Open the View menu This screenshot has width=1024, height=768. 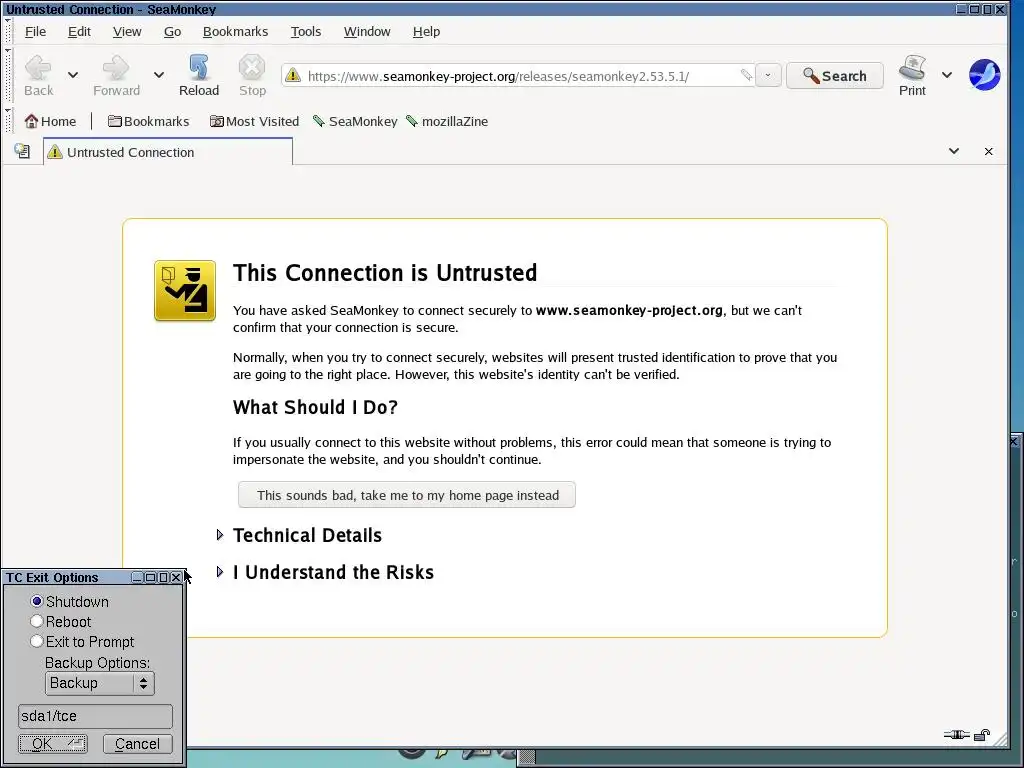point(127,31)
